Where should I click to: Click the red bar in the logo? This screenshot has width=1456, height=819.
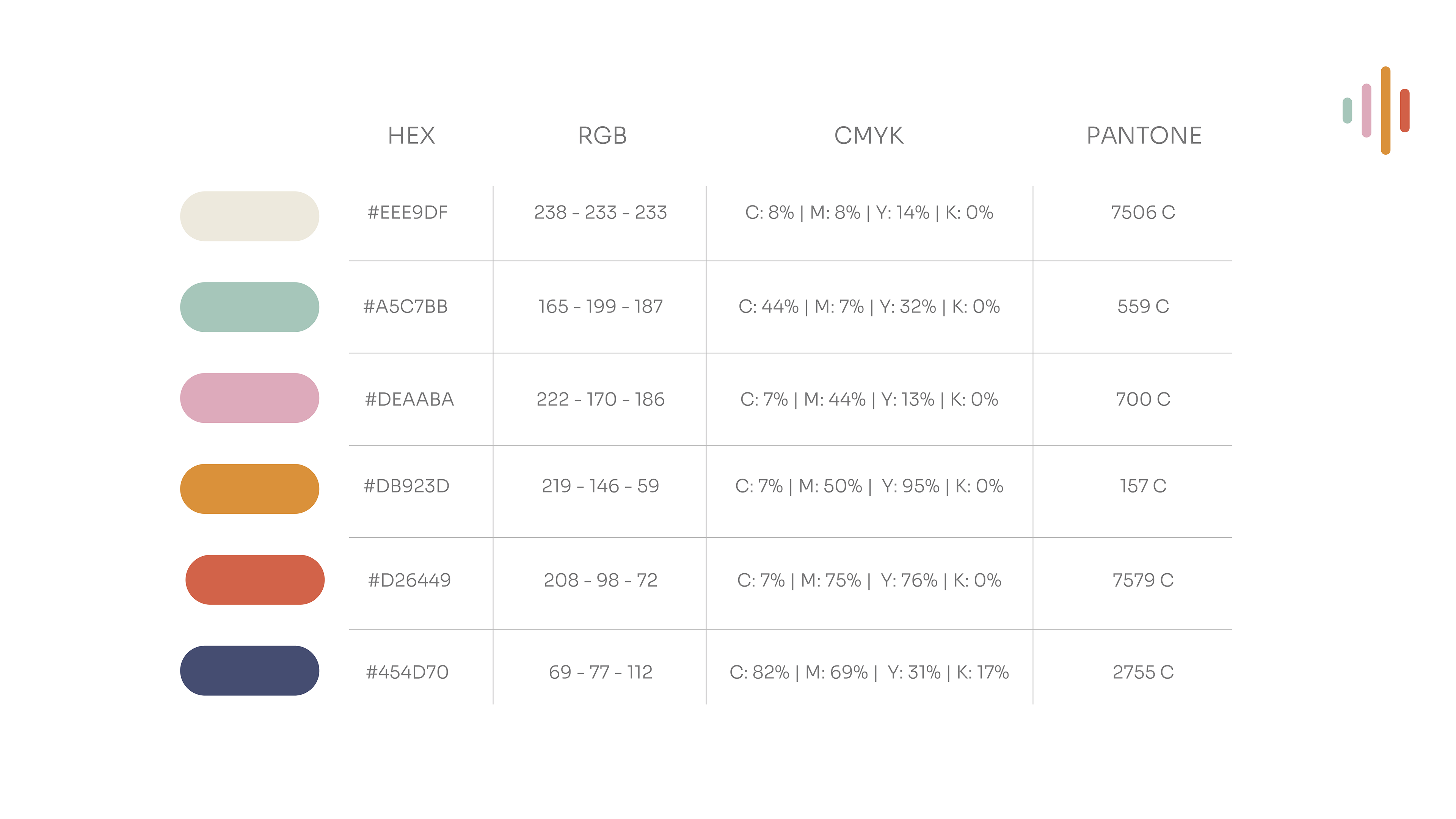coord(1404,110)
